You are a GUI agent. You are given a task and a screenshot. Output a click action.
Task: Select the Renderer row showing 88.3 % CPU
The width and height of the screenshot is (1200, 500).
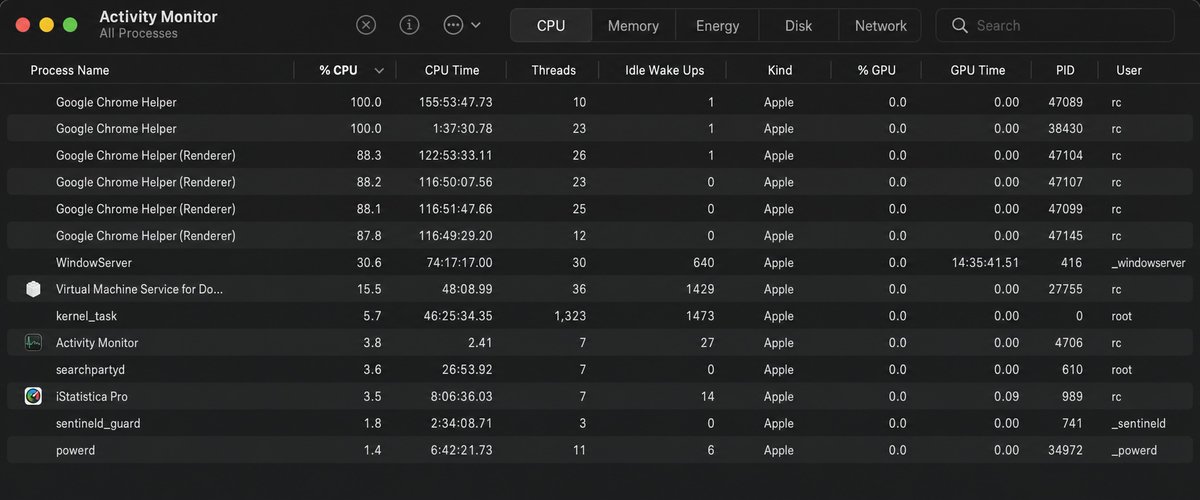pyautogui.click(x=600, y=155)
